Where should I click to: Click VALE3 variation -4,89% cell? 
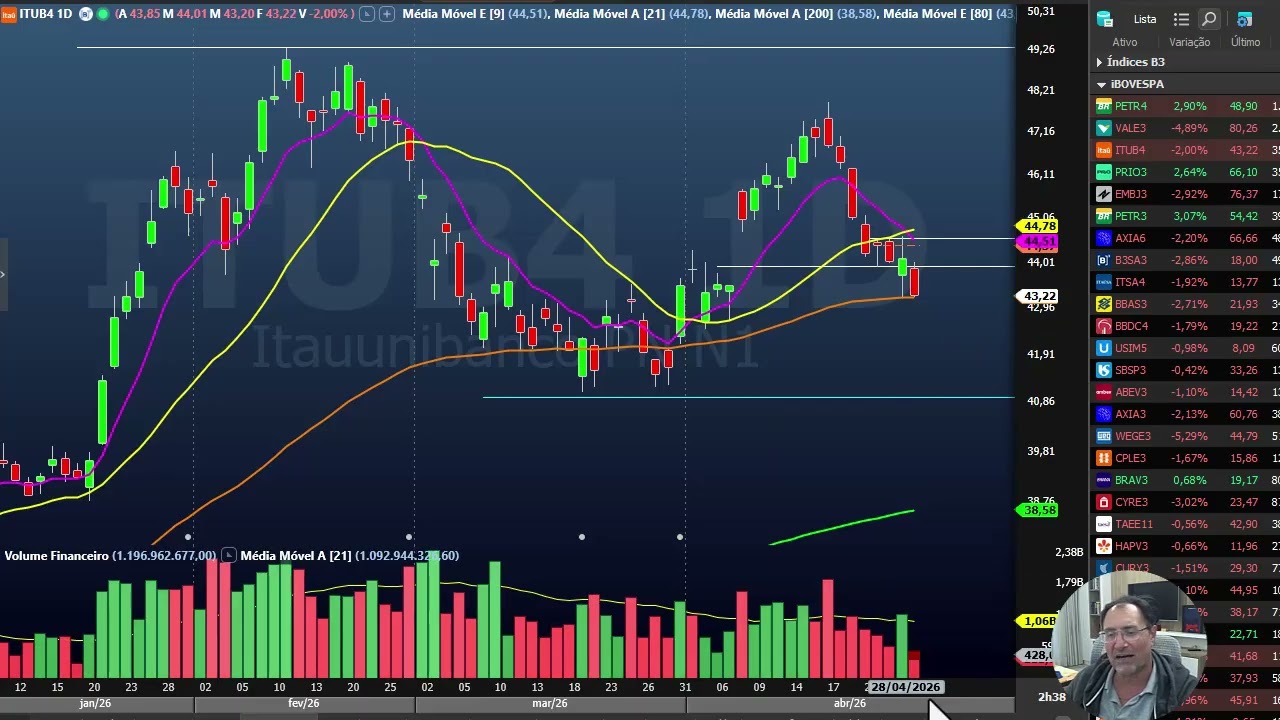[1189, 128]
